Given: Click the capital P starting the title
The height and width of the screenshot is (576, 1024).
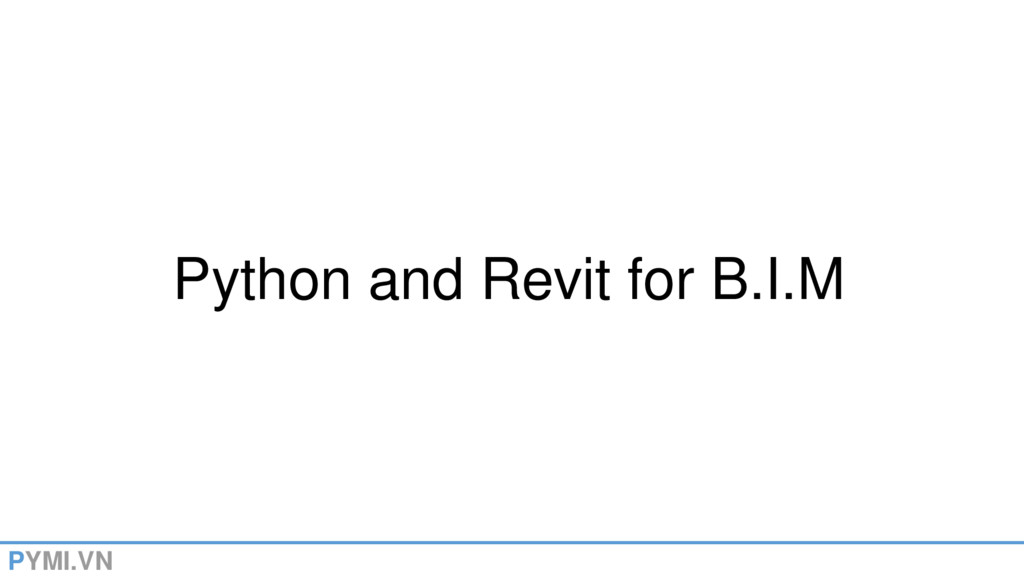Looking at the screenshot, I should pyautogui.click(x=191, y=280).
